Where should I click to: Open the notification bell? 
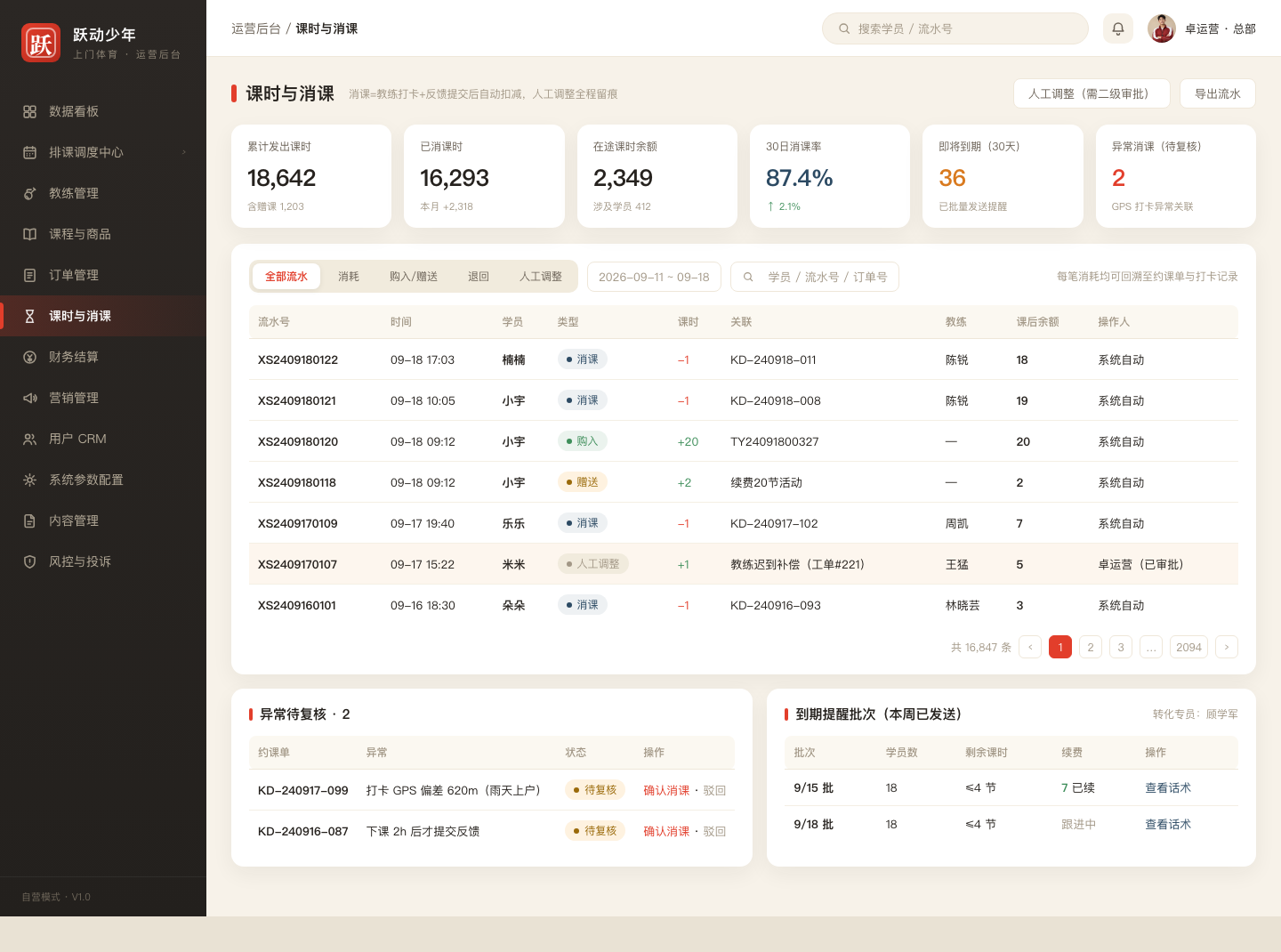pyautogui.click(x=1118, y=28)
